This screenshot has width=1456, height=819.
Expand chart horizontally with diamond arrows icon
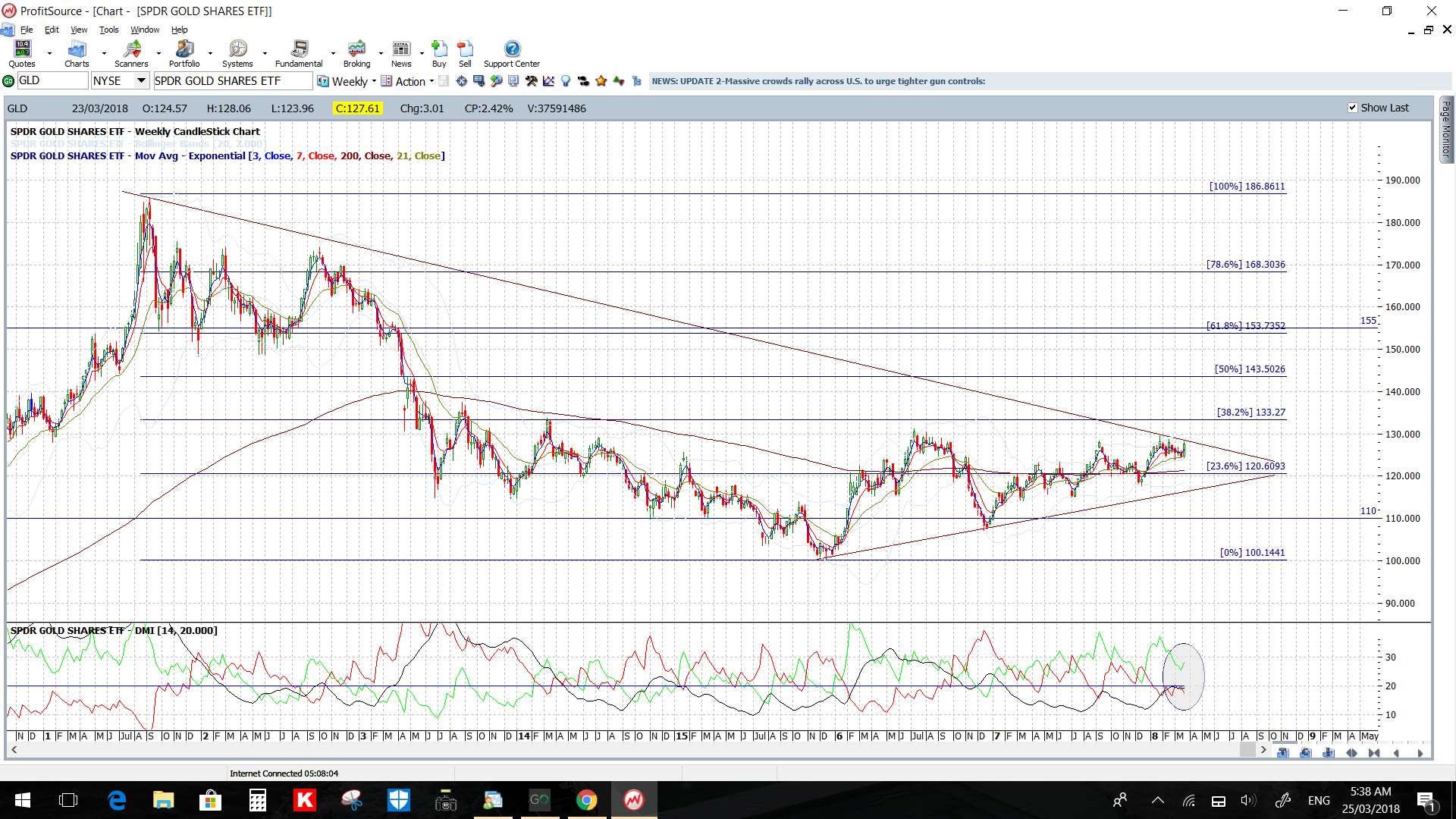(1351, 753)
